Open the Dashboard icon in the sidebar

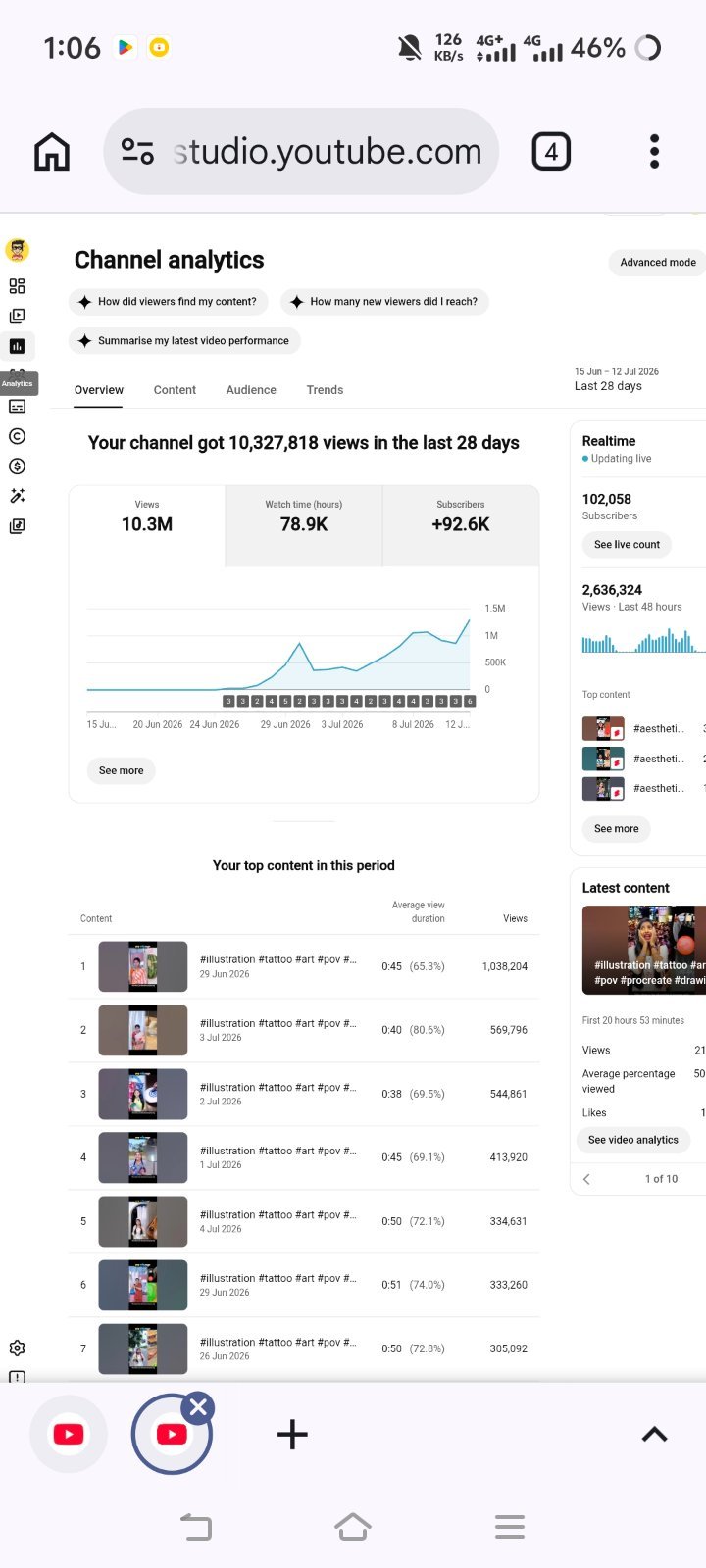(17, 286)
